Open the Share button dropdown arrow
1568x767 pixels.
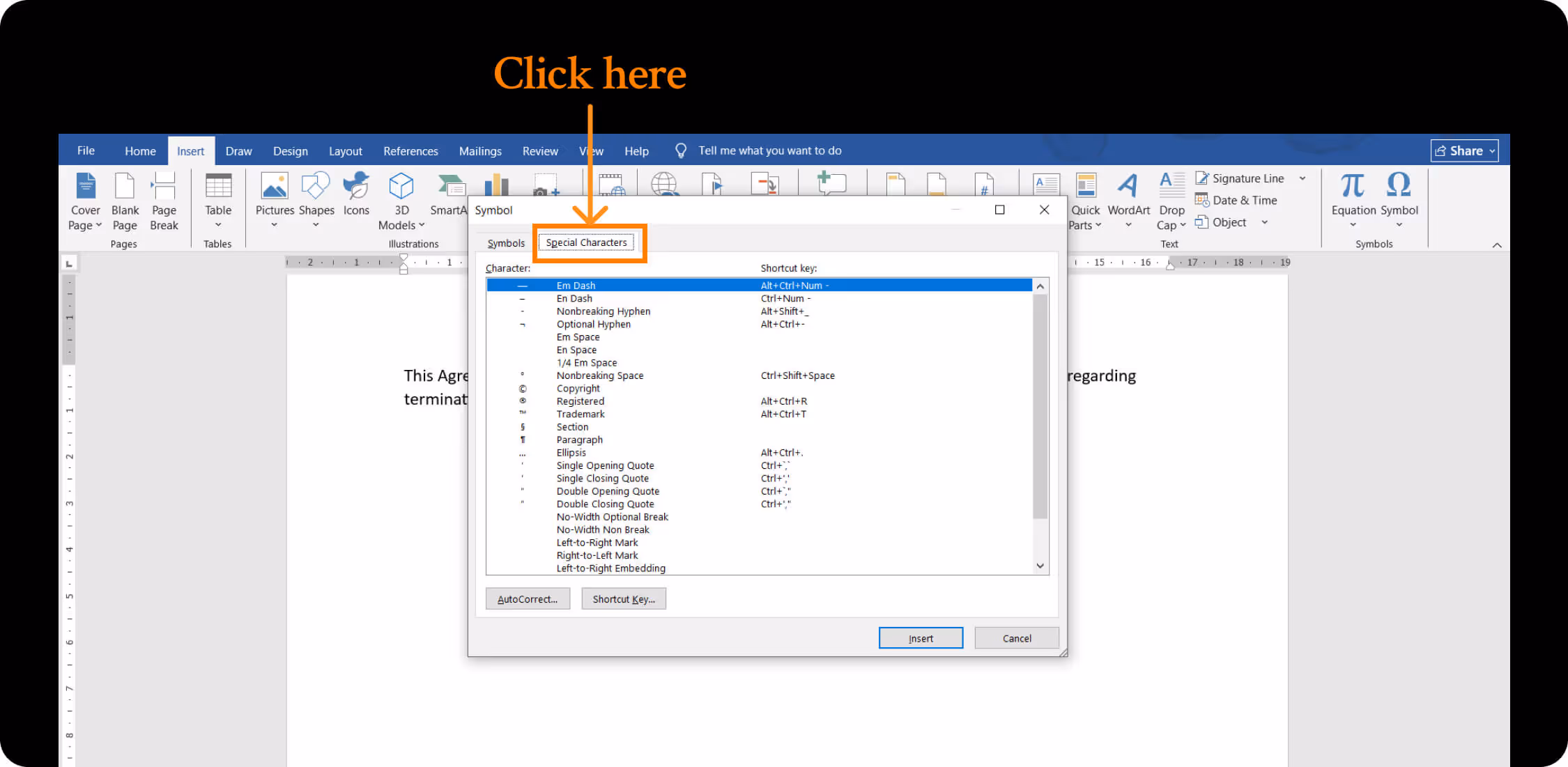pos(1492,151)
